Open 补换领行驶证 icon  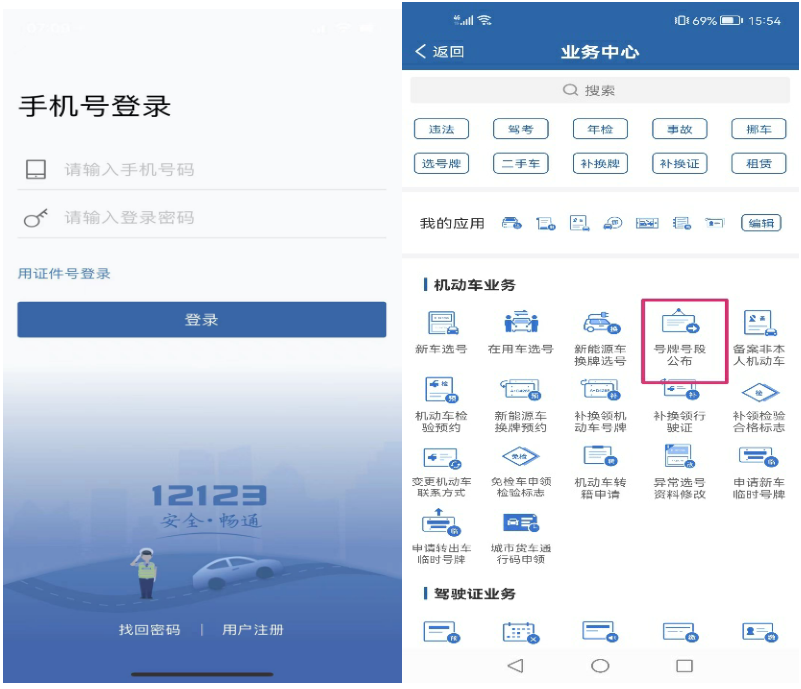(680, 392)
